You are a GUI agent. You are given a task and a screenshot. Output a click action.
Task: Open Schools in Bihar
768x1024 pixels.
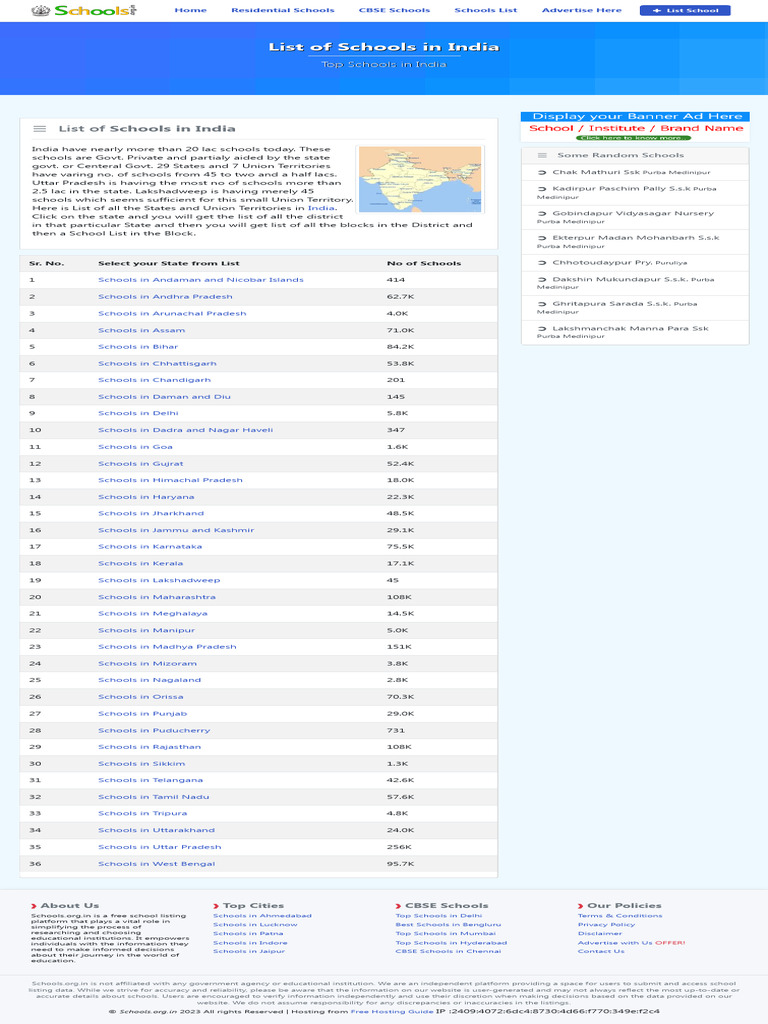point(138,347)
